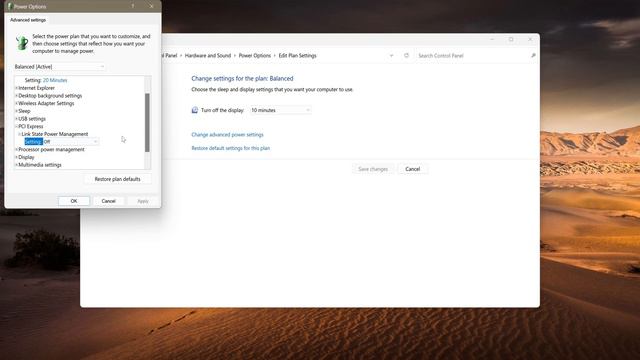Click the Save changes button

373,169
